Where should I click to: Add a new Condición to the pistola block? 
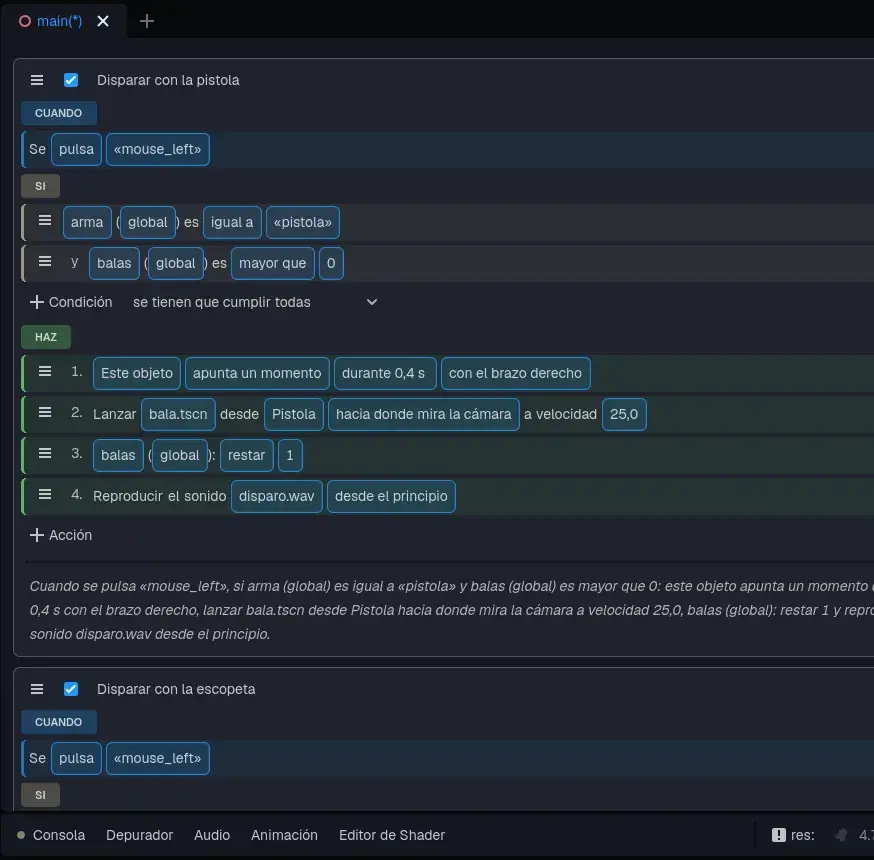point(71,302)
